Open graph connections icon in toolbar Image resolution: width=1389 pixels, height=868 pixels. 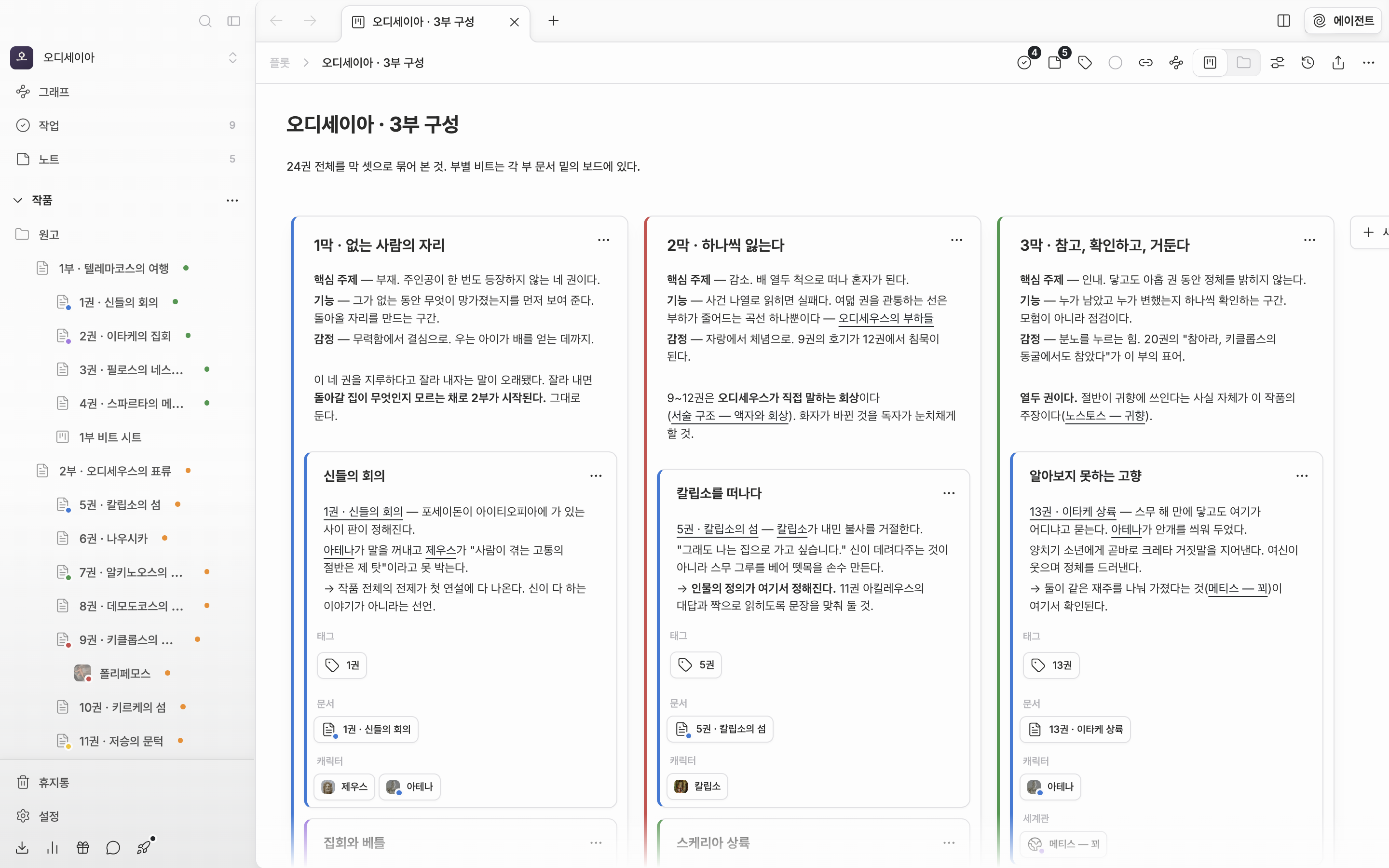tap(1176, 62)
